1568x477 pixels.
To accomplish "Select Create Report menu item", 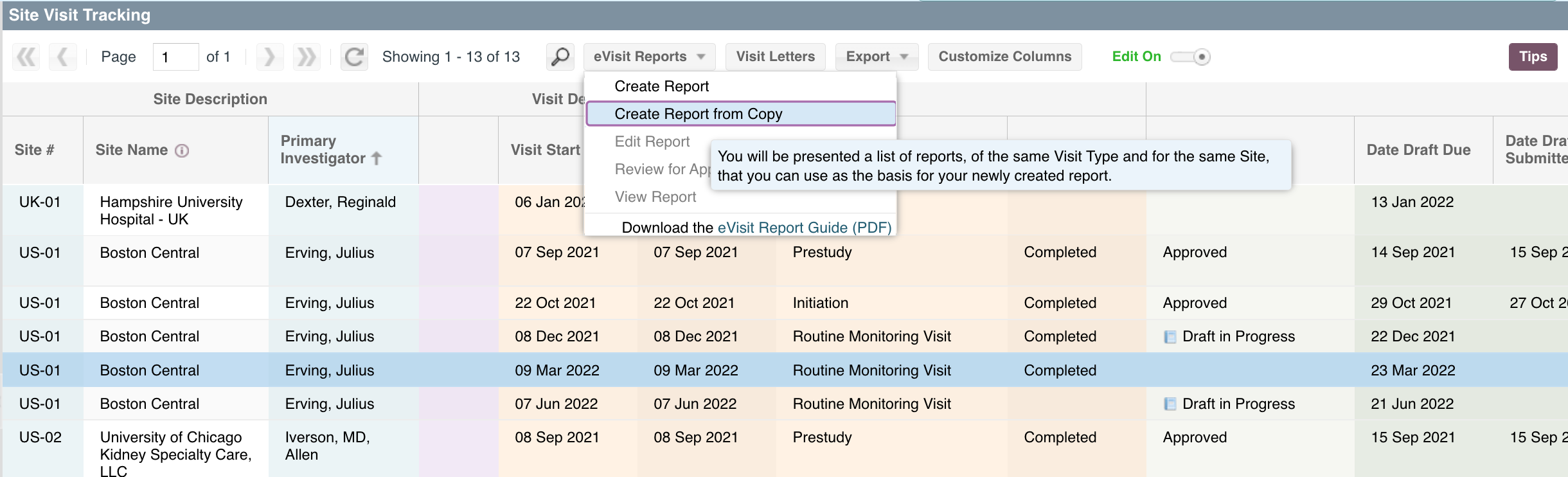I will (x=661, y=86).
